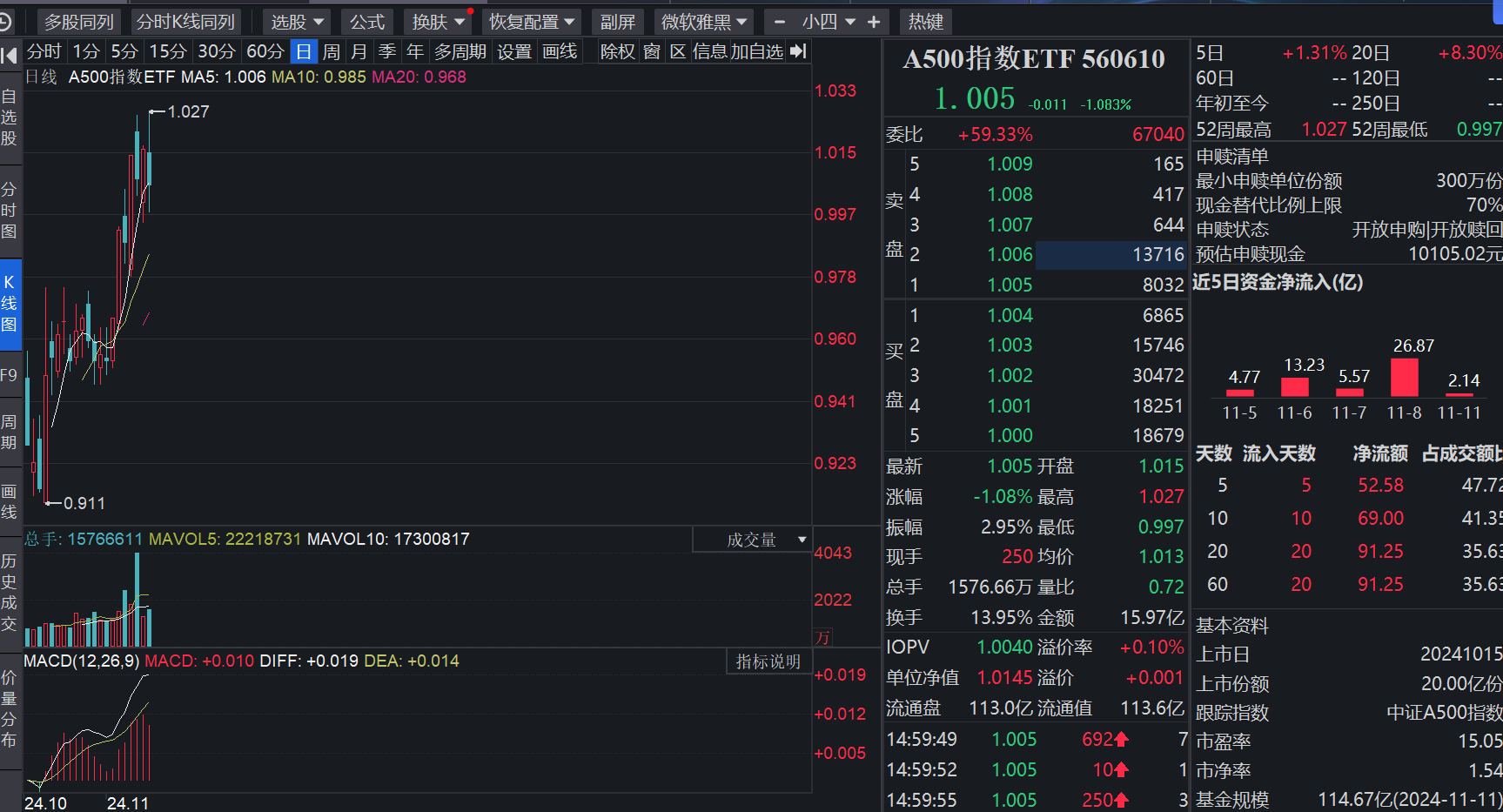Toggle 多股同列 view
Image resolution: width=1503 pixels, height=812 pixels.
(79, 22)
